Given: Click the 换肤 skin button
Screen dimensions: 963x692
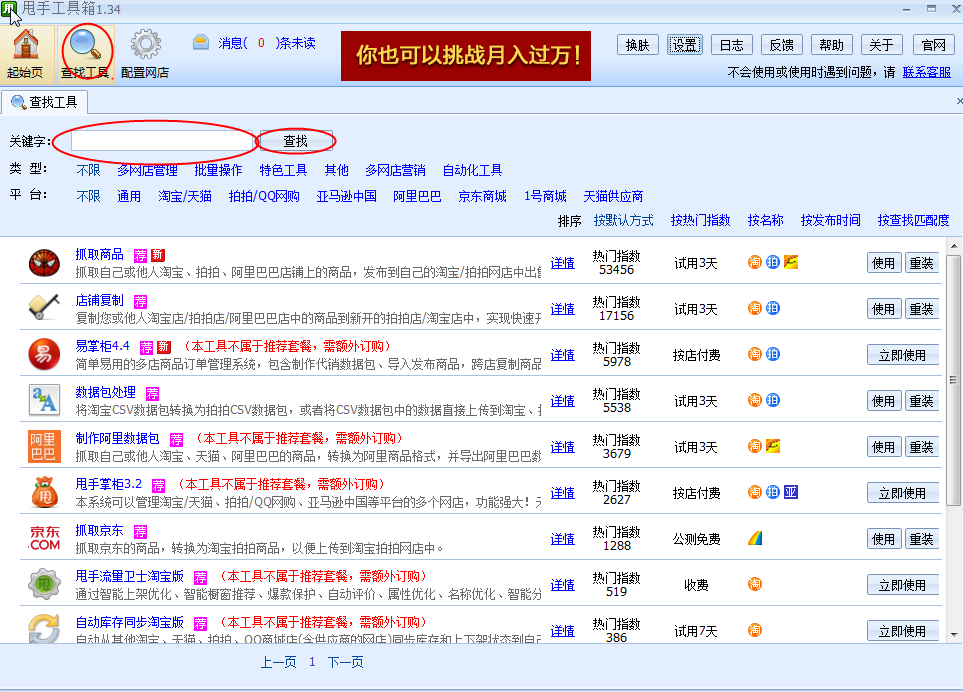Looking at the screenshot, I should click(637, 45).
